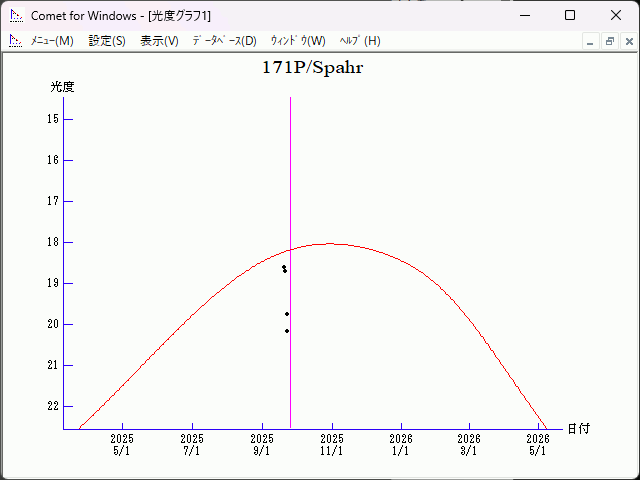Click the 光度 magnitude axis label

pyautogui.click(x=62, y=87)
